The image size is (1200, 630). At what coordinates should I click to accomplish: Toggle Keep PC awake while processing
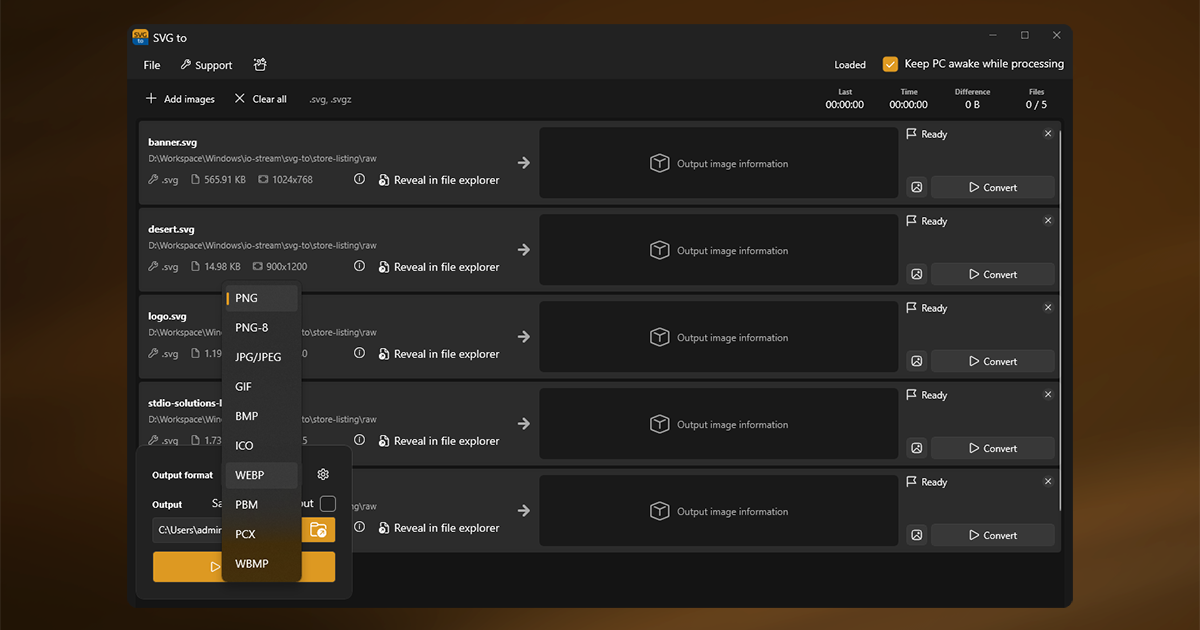click(890, 64)
